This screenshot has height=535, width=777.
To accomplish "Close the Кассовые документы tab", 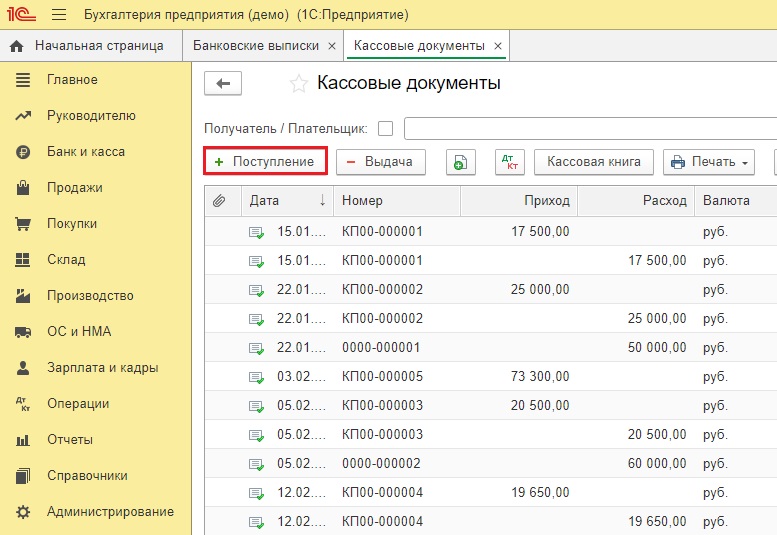I will click(x=498, y=46).
